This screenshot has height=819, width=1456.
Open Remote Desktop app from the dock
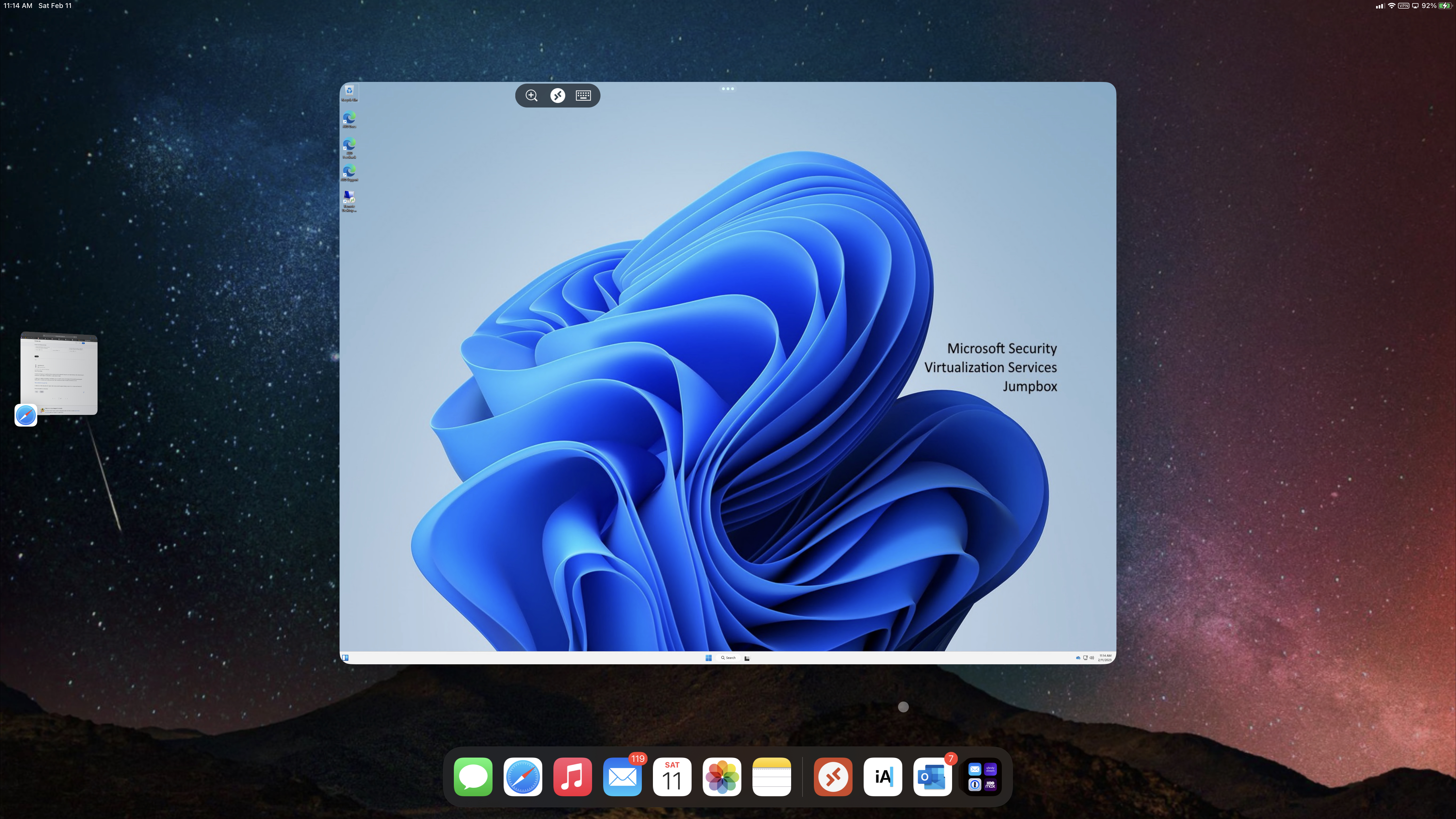[833, 777]
